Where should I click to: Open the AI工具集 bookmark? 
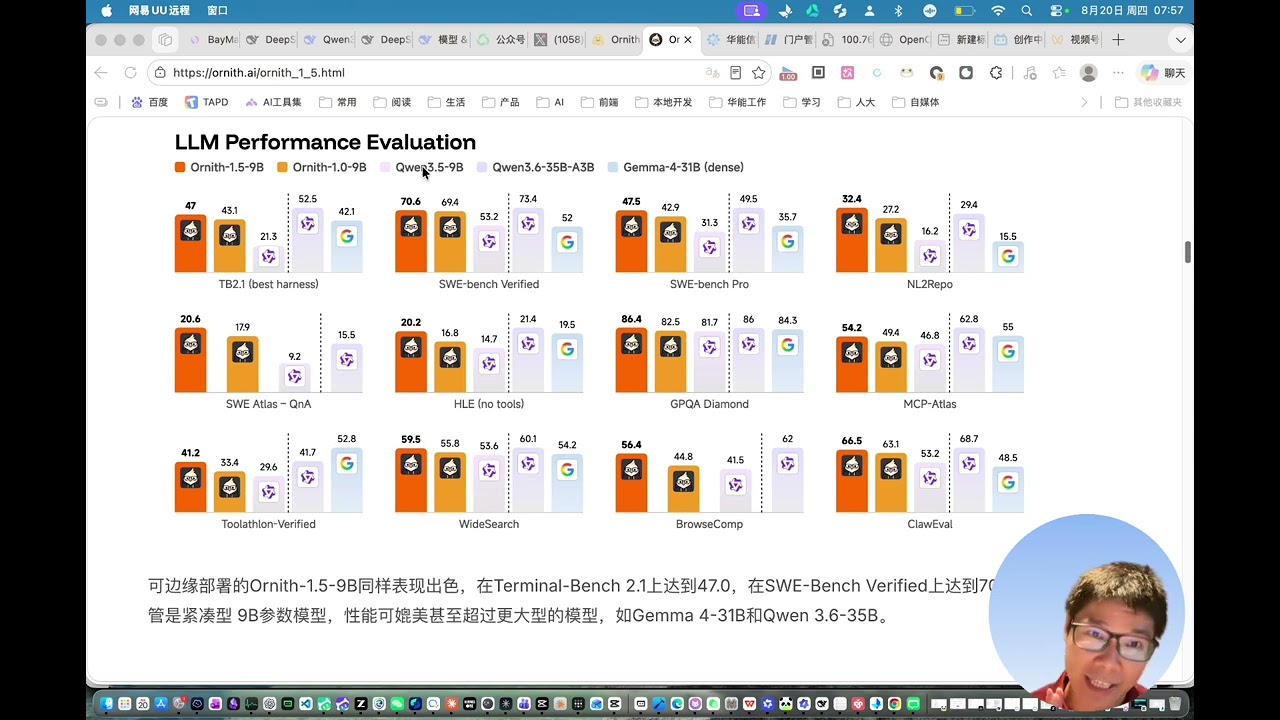(x=273, y=102)
